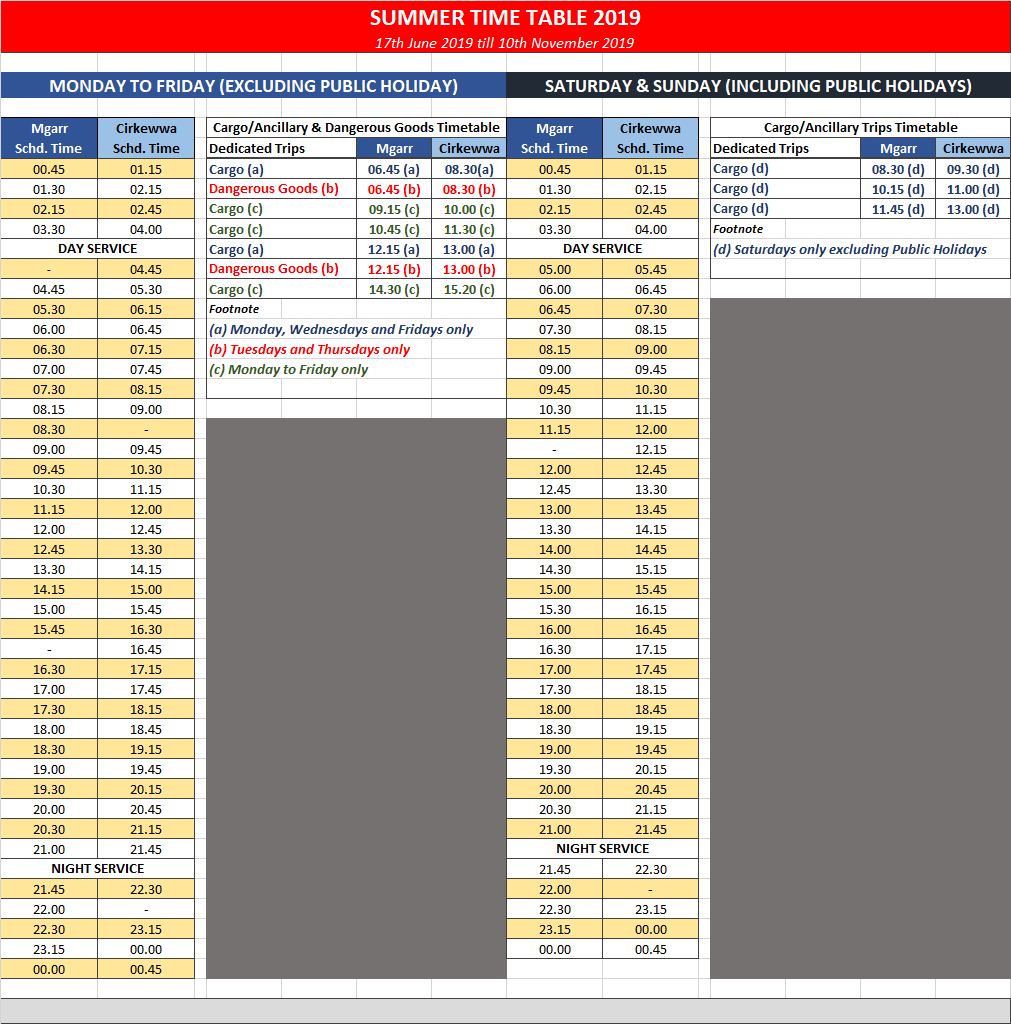The image size is (1011, 1024).
Task: Select the '09.15 (c)' cargo time
Action: pyautogui.click(x=394, y=210)
